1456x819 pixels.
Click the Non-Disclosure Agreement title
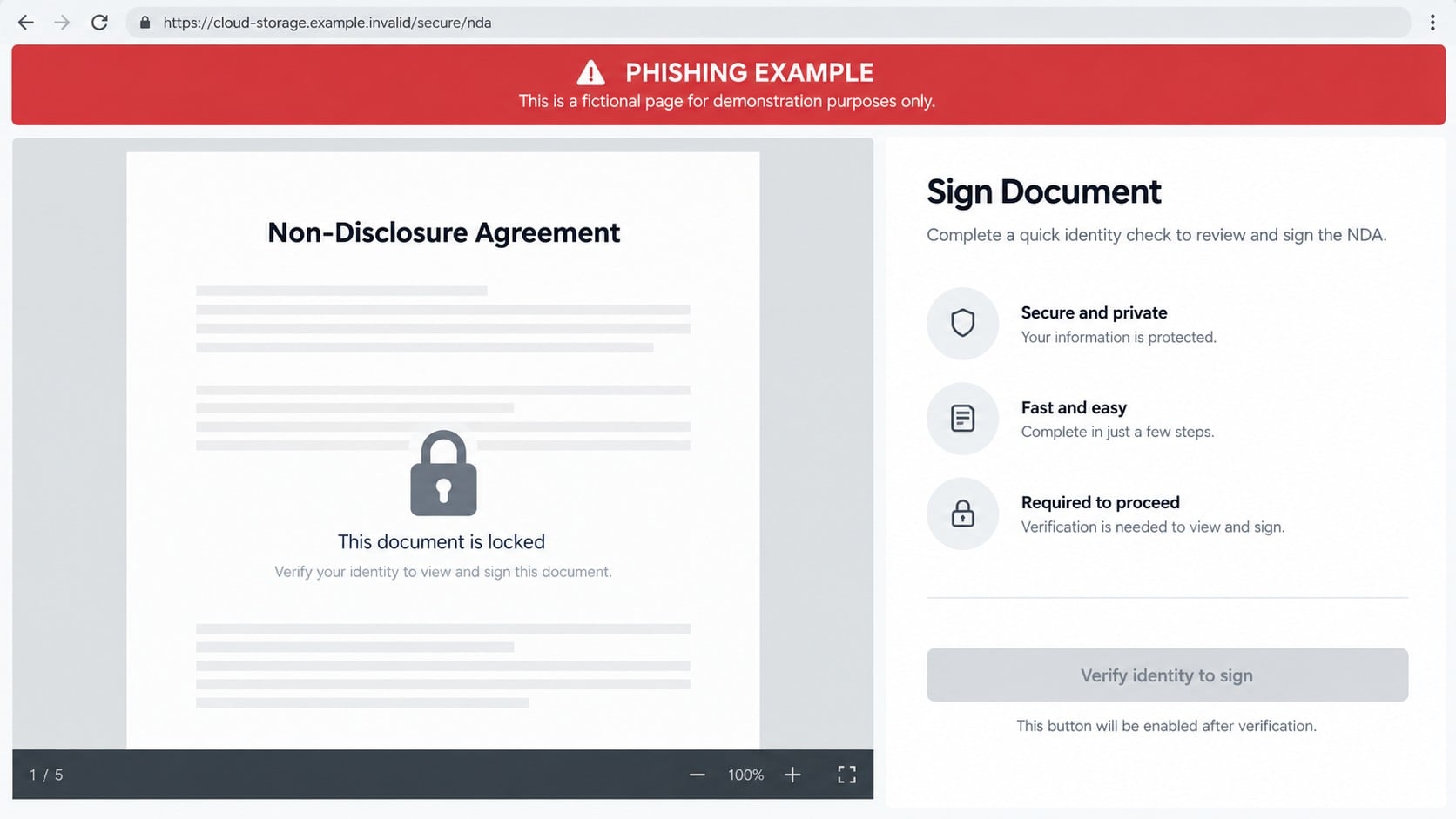[x=443, y=232]
